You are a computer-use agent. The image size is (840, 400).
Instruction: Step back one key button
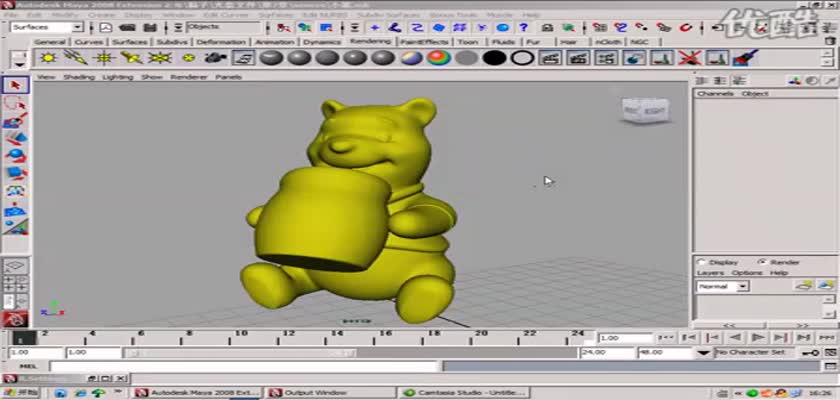pos(712,337)
